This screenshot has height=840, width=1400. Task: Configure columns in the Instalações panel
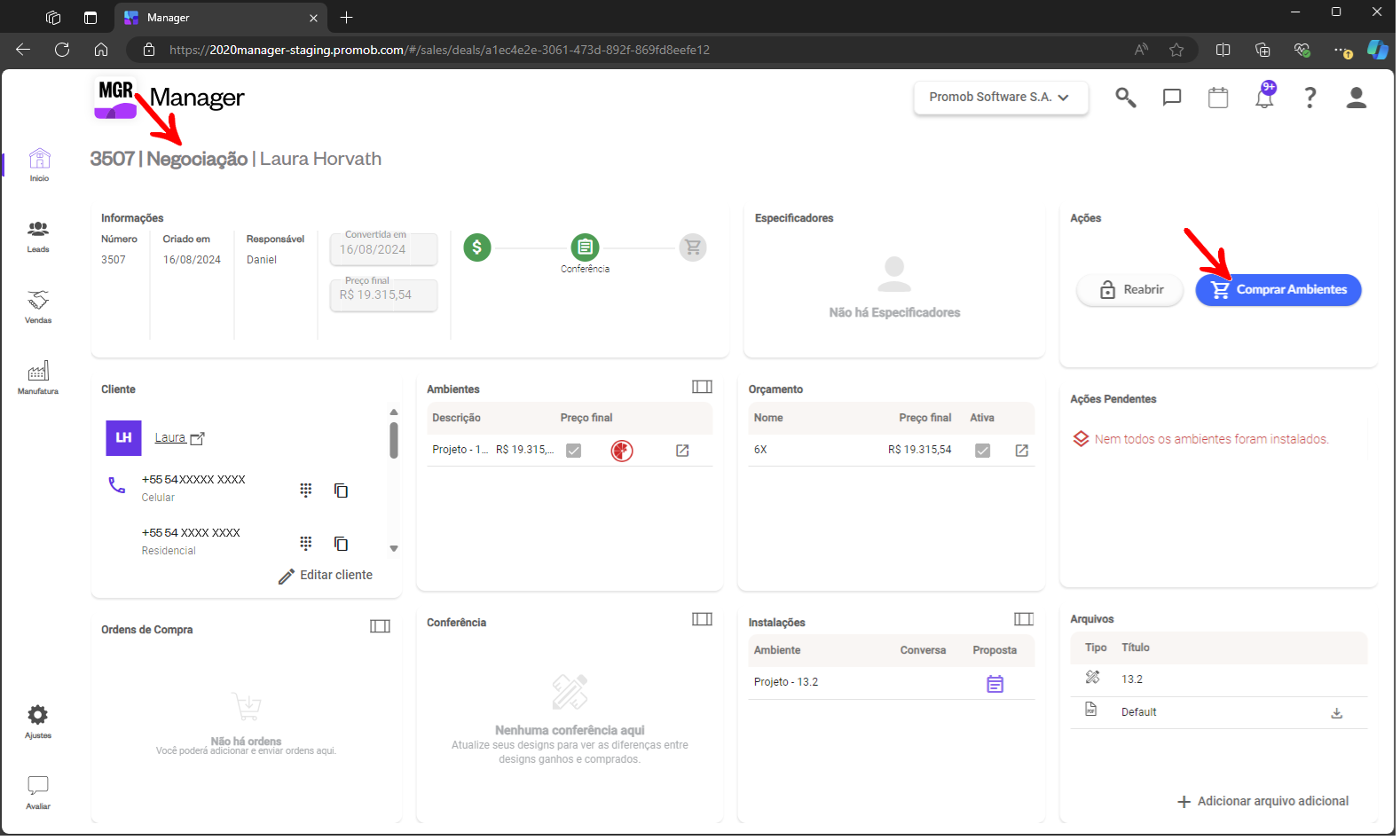click(x=1025, y=619)
